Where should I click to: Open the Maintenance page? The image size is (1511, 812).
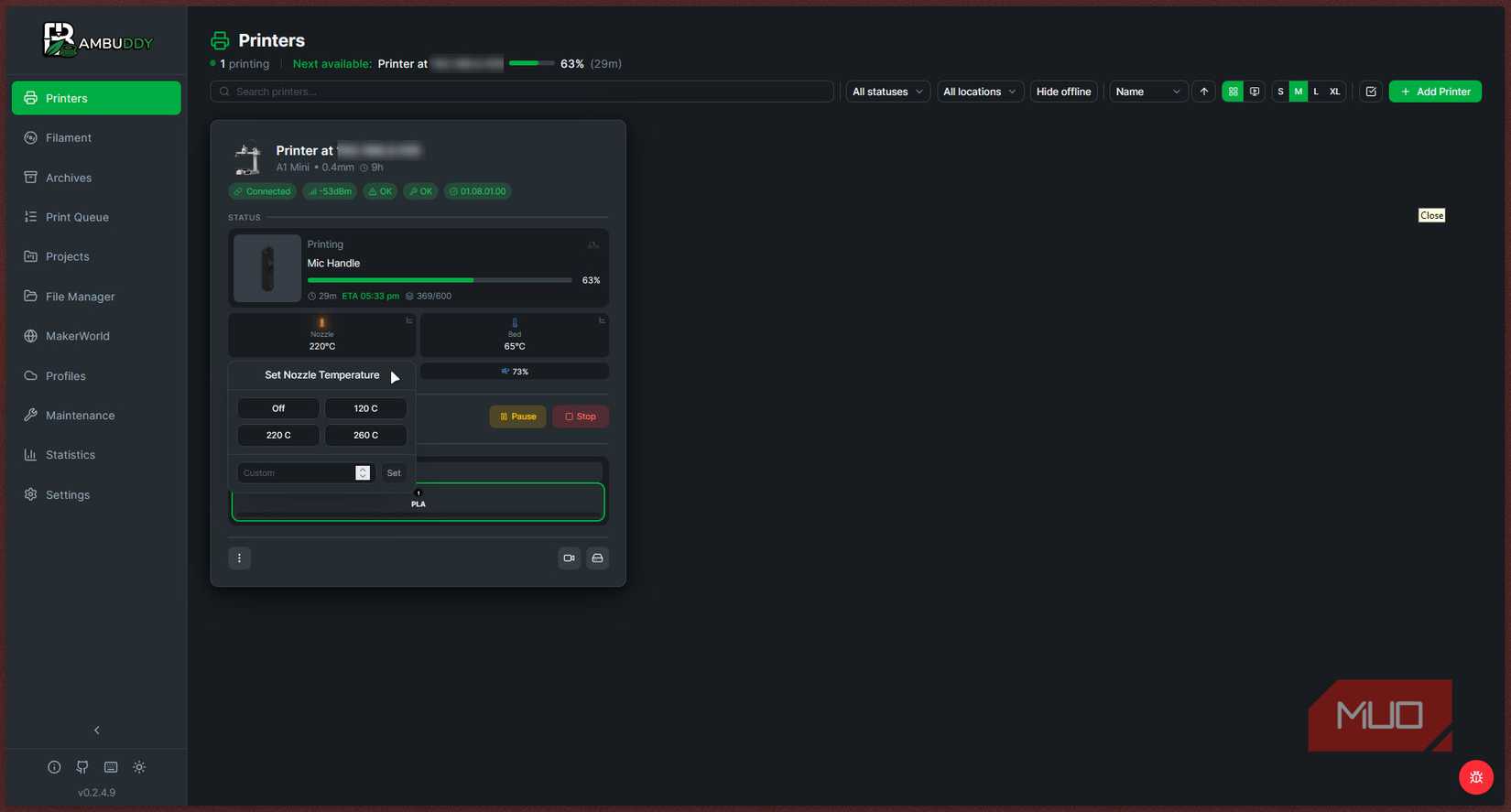[x=96, y=416]
